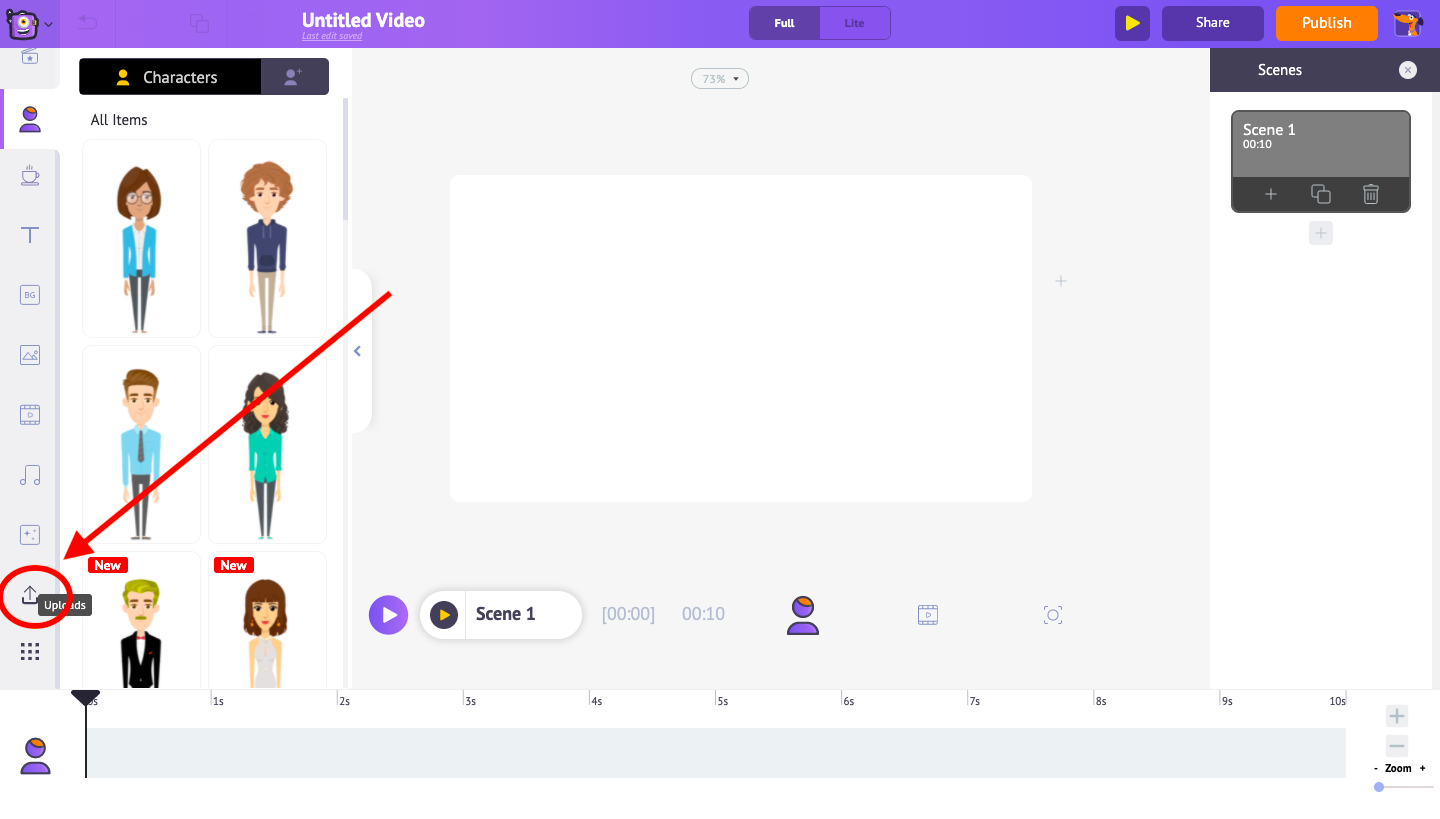Open the Properties coffee cup icon
This screenshot has height=819, width=1440.
click(x=30, y=176)
